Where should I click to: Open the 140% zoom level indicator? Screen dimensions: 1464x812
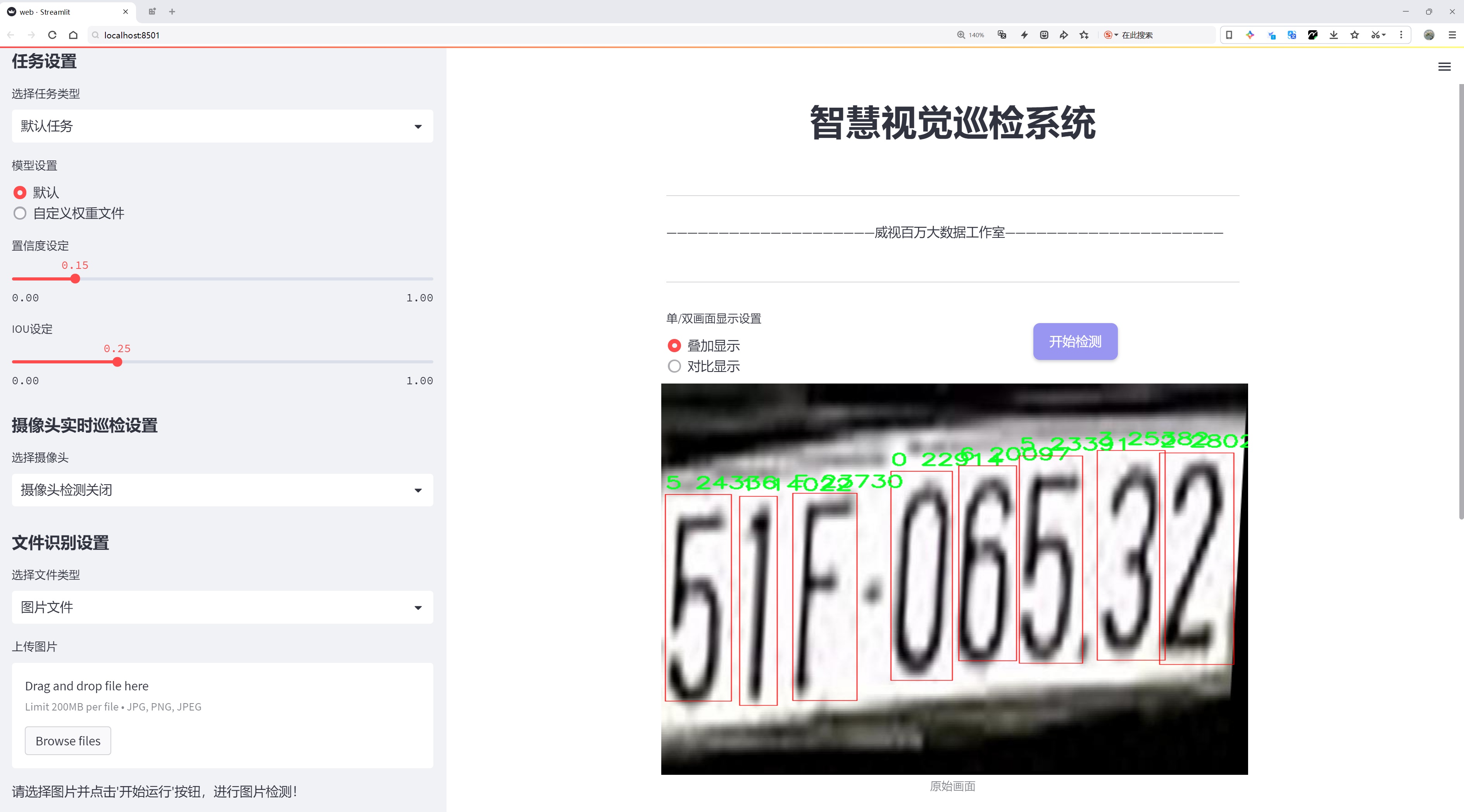[x=970, y=35]
